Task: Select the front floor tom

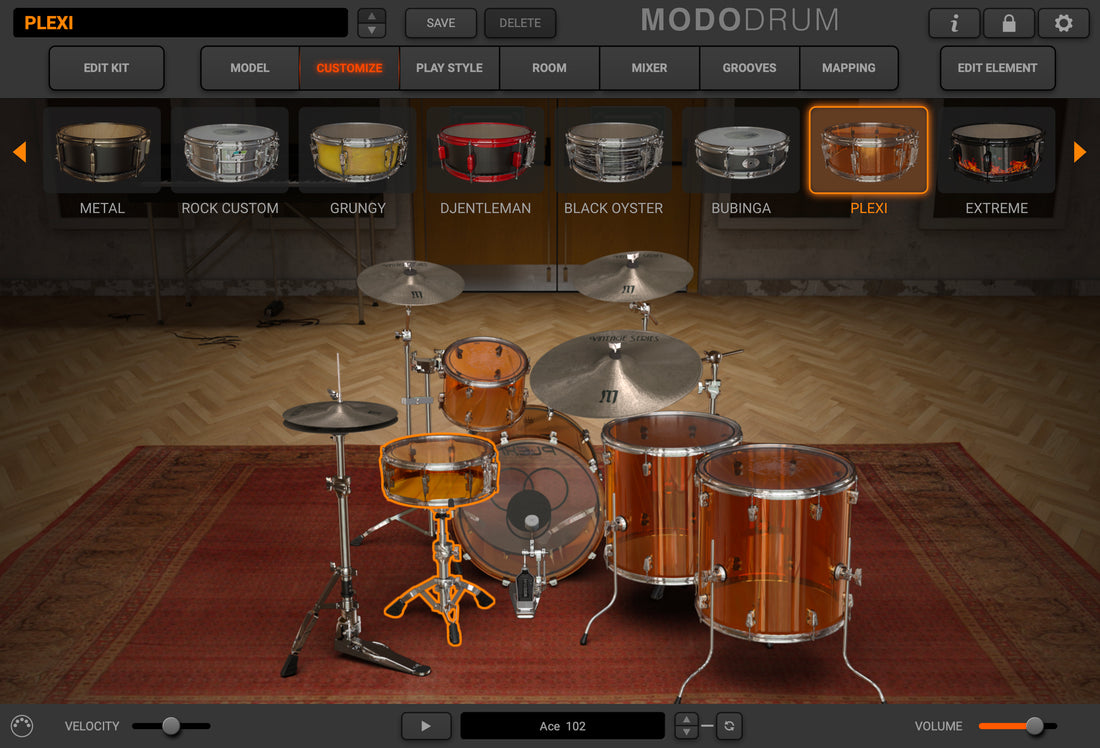Action: pos(775,544)
